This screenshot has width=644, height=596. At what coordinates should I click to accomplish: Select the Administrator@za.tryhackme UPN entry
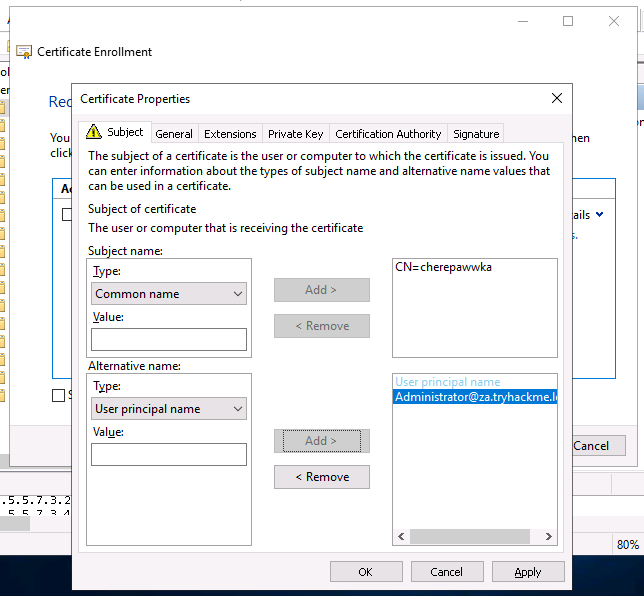coord(475,397)
